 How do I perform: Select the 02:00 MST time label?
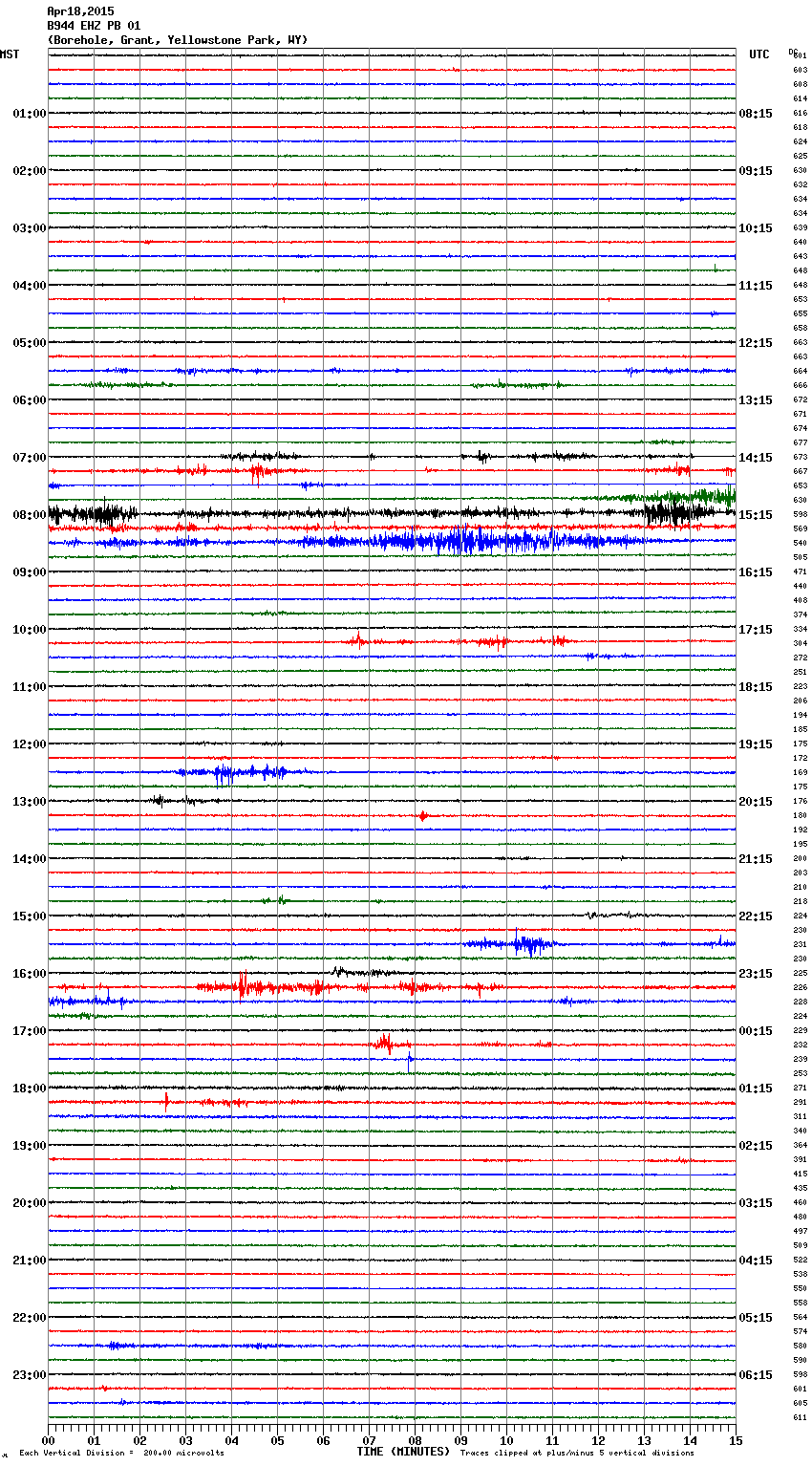click(x=30, y=171)
